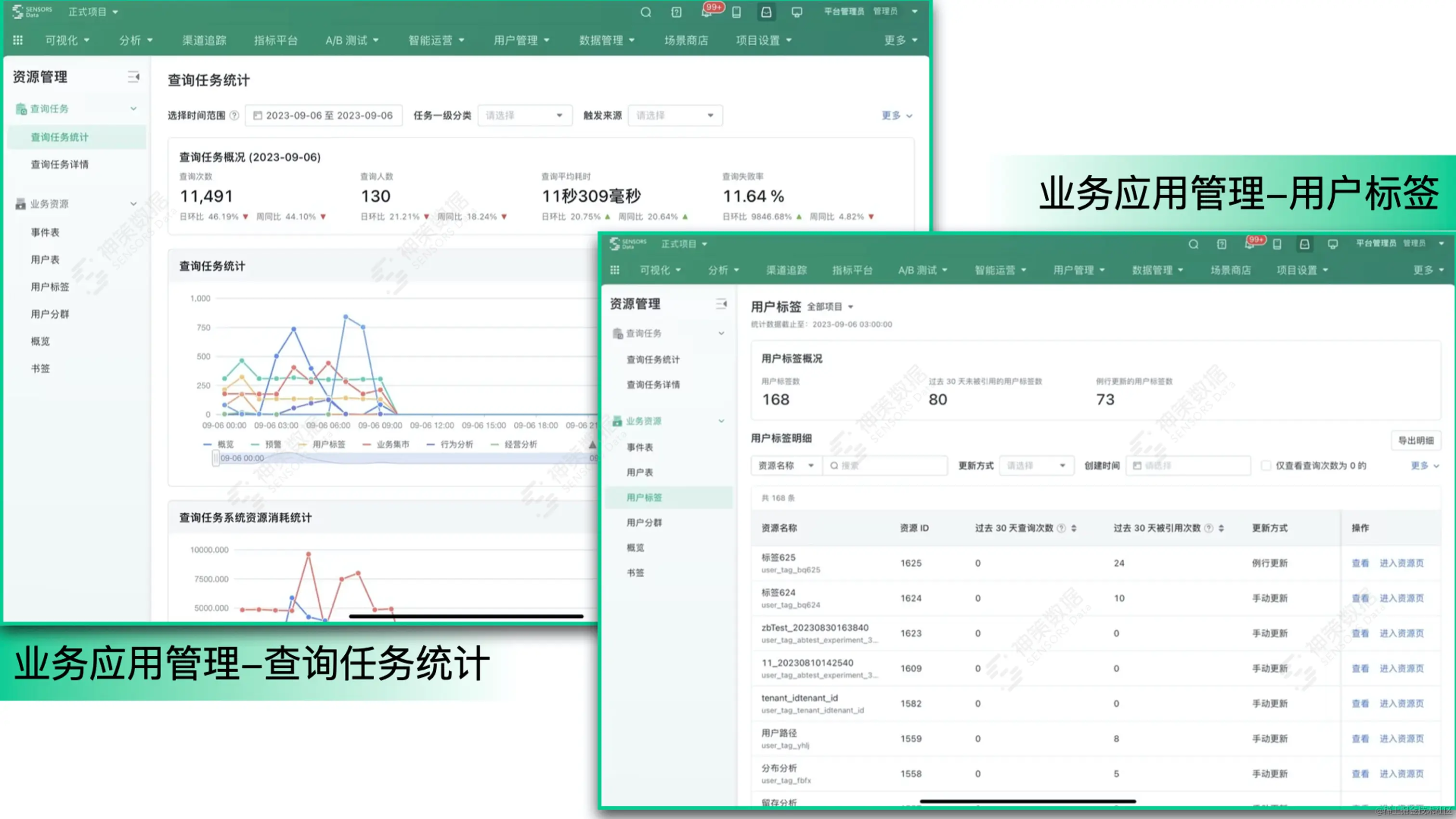Click info icon next to 过去 30 天被引用次数
This screenshot has width=1456, height=819.
[x=1209, y=528]
